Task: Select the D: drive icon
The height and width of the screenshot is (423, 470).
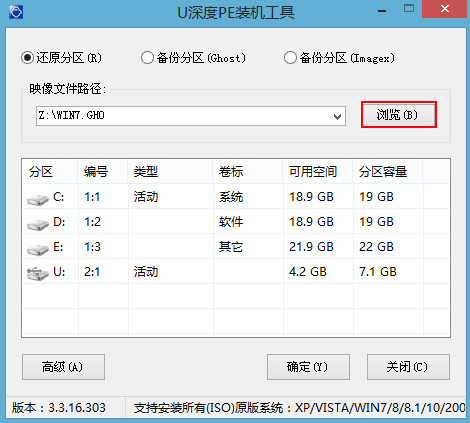Action: pyautogui.click(x=38, y=224)
